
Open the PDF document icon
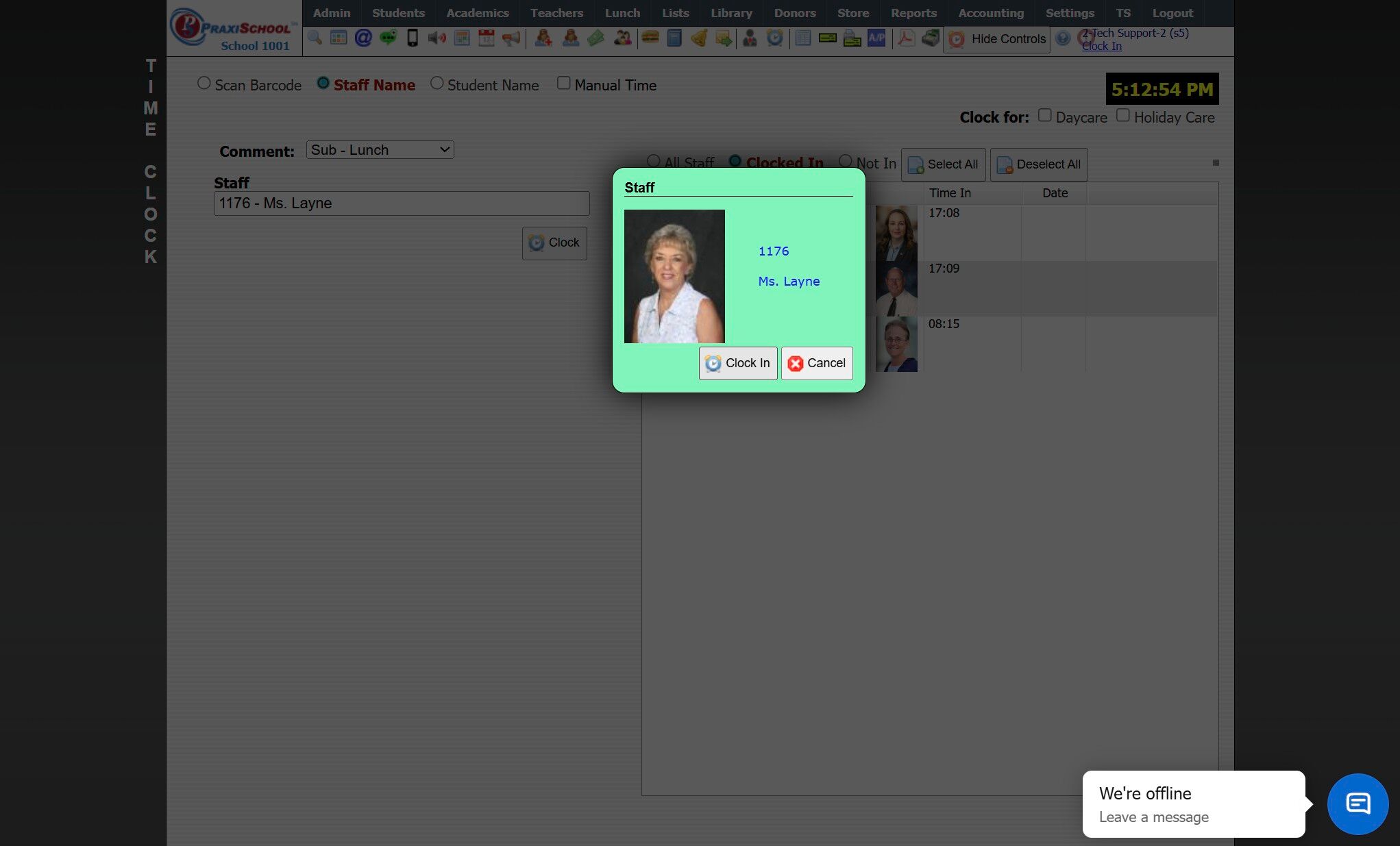click(x=906, y=38)
